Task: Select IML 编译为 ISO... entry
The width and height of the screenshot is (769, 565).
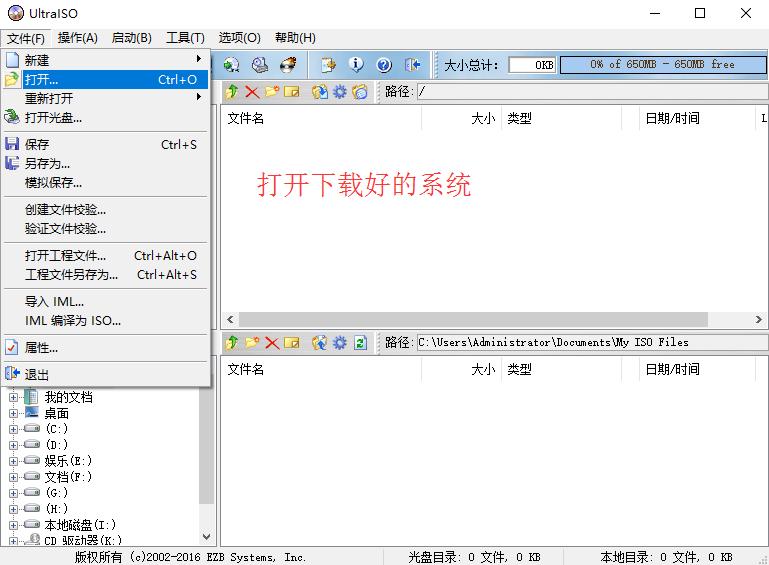Action: point(106,321)
